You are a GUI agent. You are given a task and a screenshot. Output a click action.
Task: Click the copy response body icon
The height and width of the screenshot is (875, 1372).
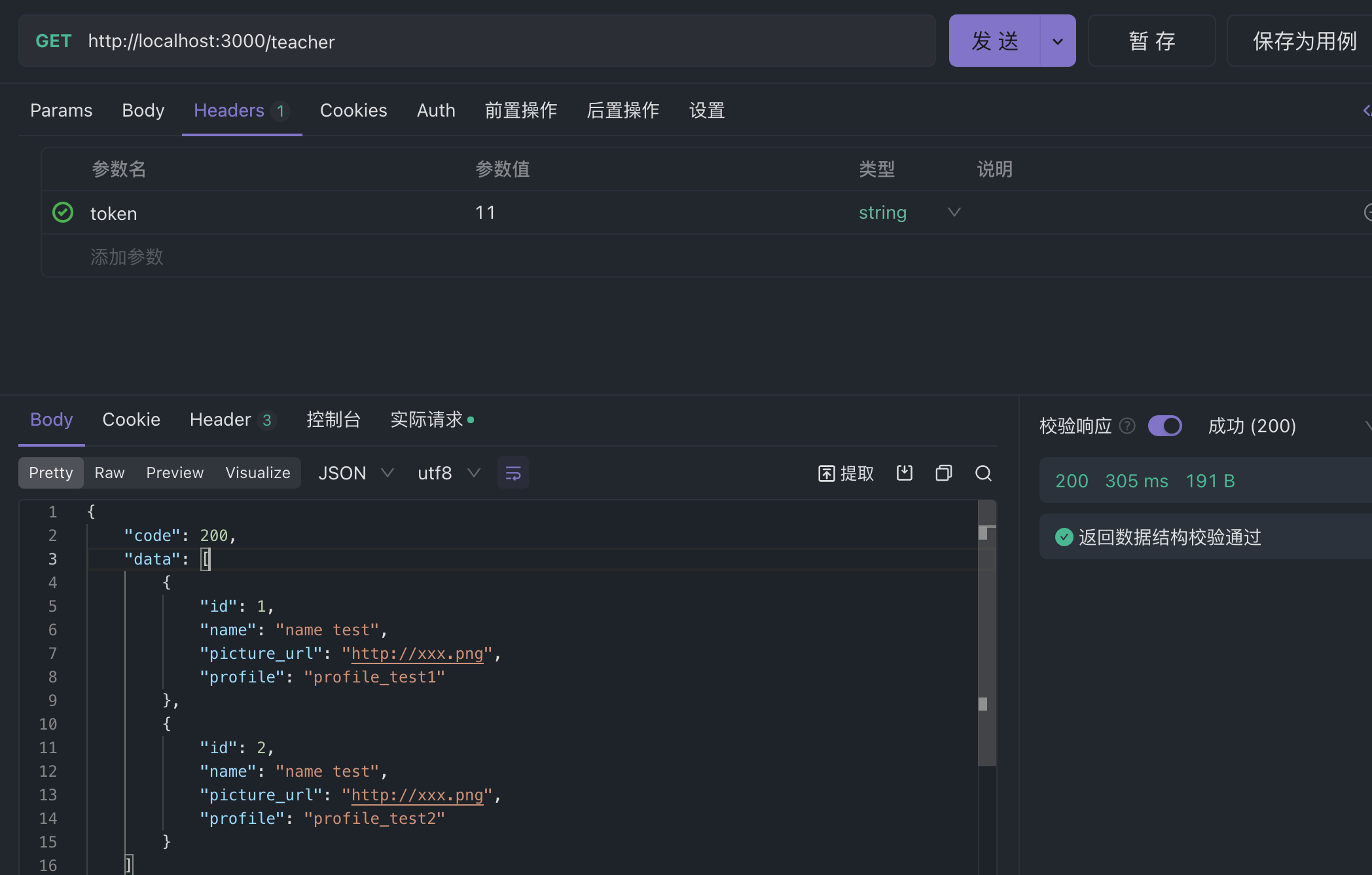click(x=943, y=473)
